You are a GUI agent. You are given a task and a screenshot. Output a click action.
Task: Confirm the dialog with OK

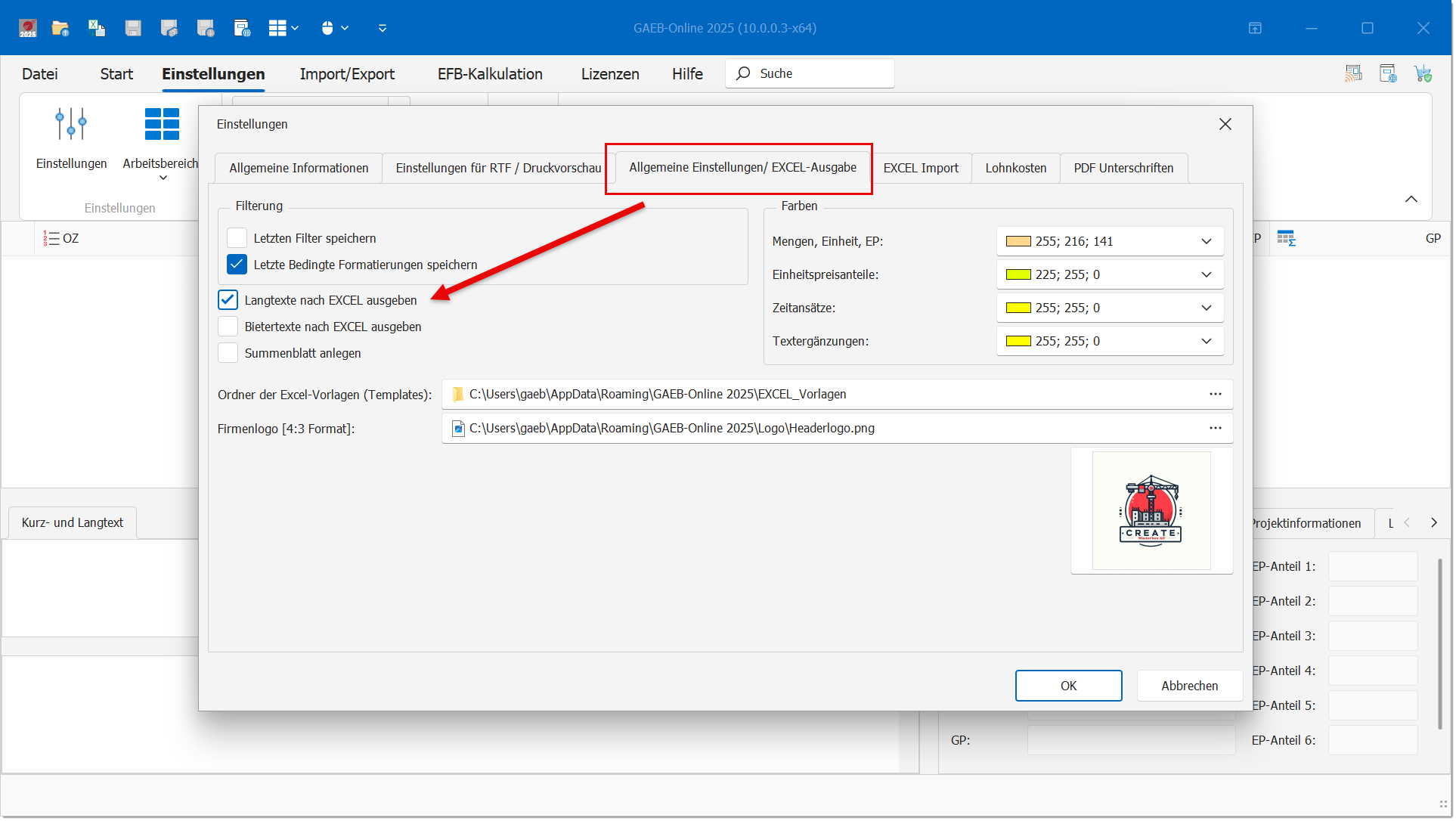1067,686
